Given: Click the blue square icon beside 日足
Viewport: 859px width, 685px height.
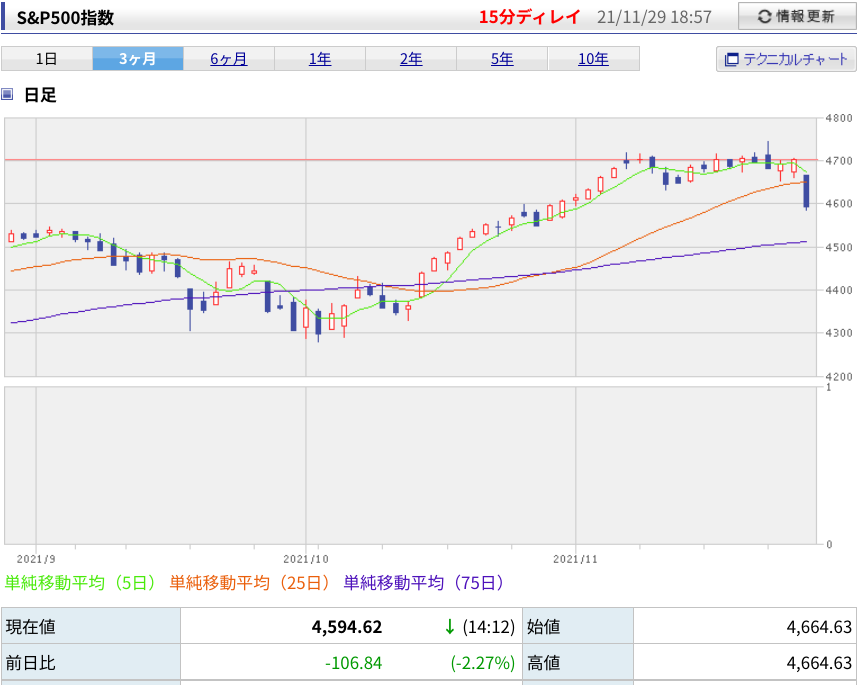Looking at the screenshot, I should pyautogui.click(x=7, y=94).
